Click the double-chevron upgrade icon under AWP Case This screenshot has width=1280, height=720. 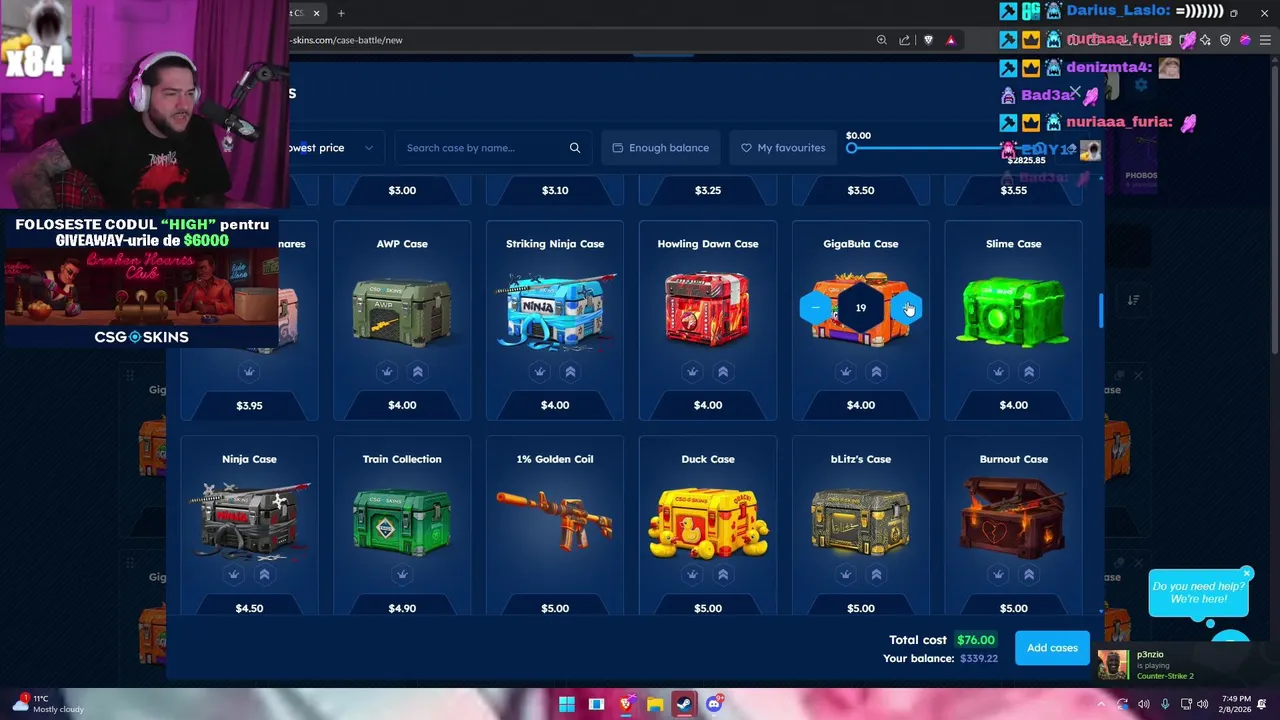(x=418, y=372)
